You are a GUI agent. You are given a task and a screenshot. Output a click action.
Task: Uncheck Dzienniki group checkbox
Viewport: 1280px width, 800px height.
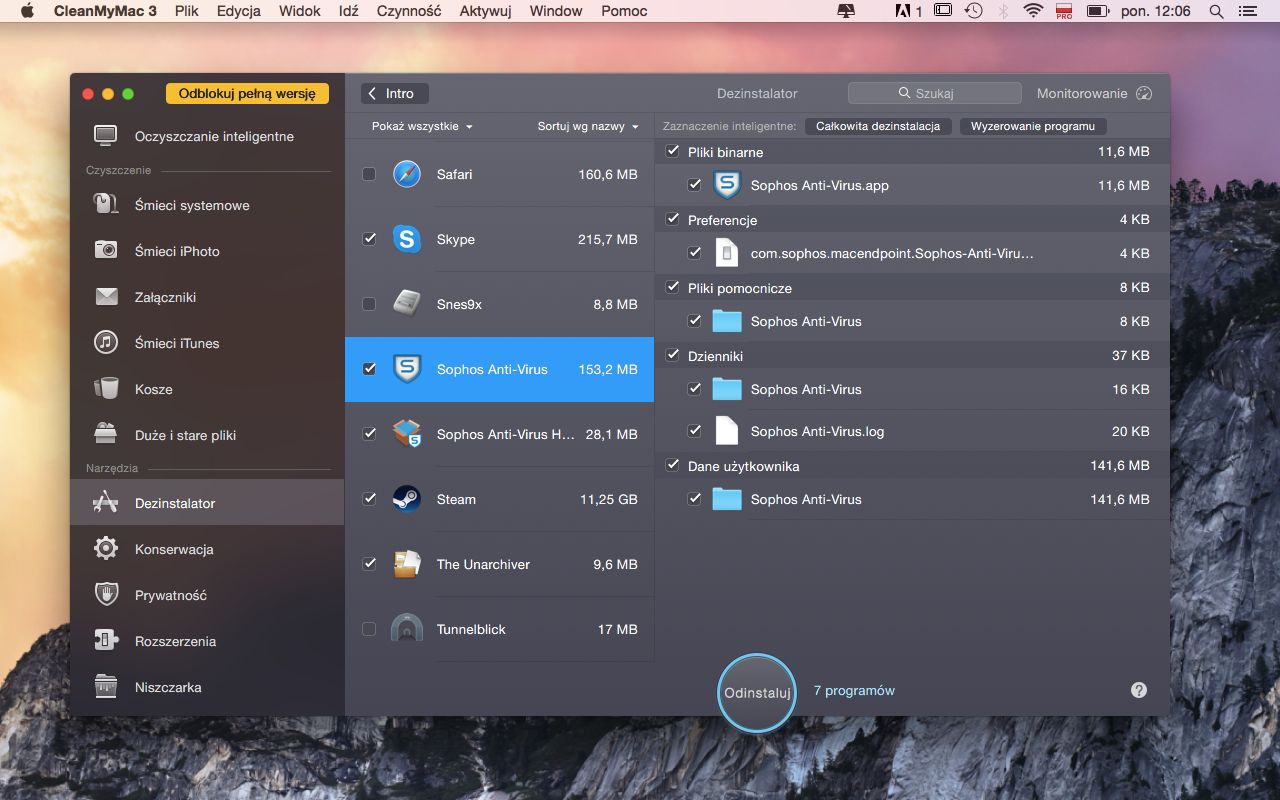pos(672,355)
